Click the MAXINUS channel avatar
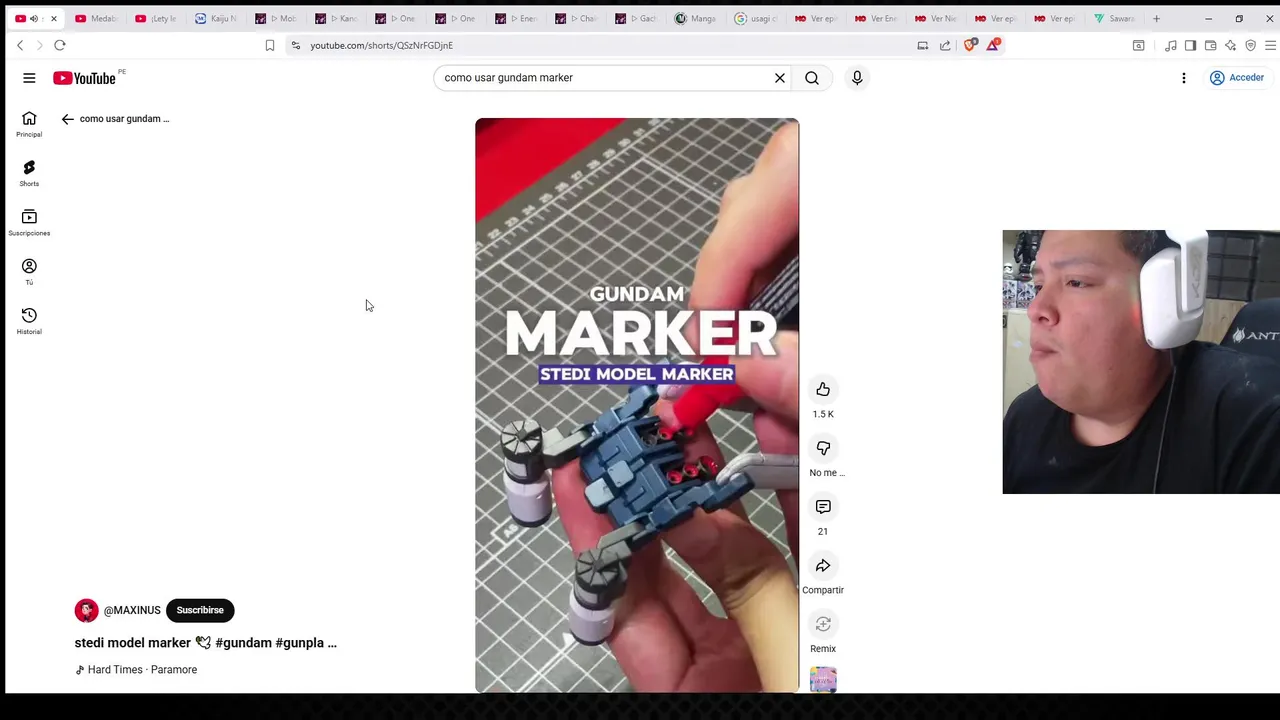This screenshot has width=1280, height=720. [87, 610]
